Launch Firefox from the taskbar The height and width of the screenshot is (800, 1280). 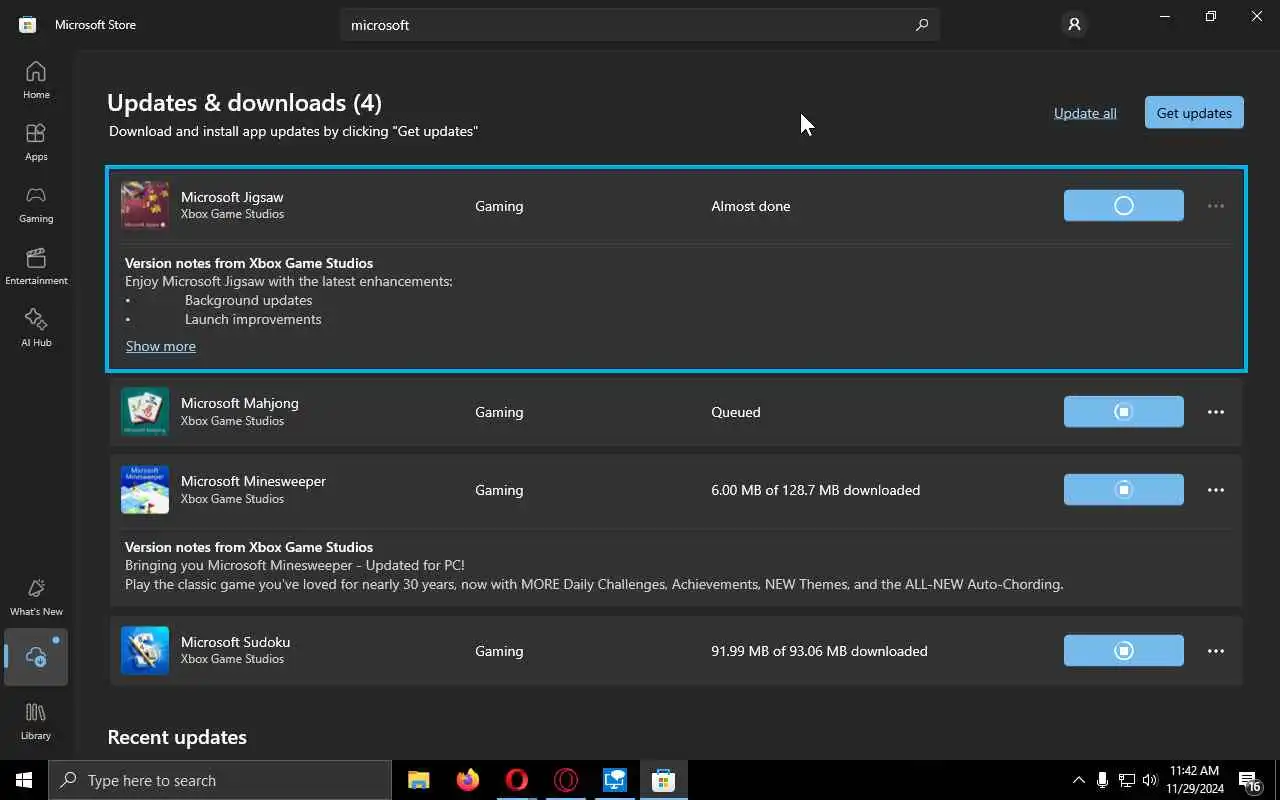click(467, 780)
